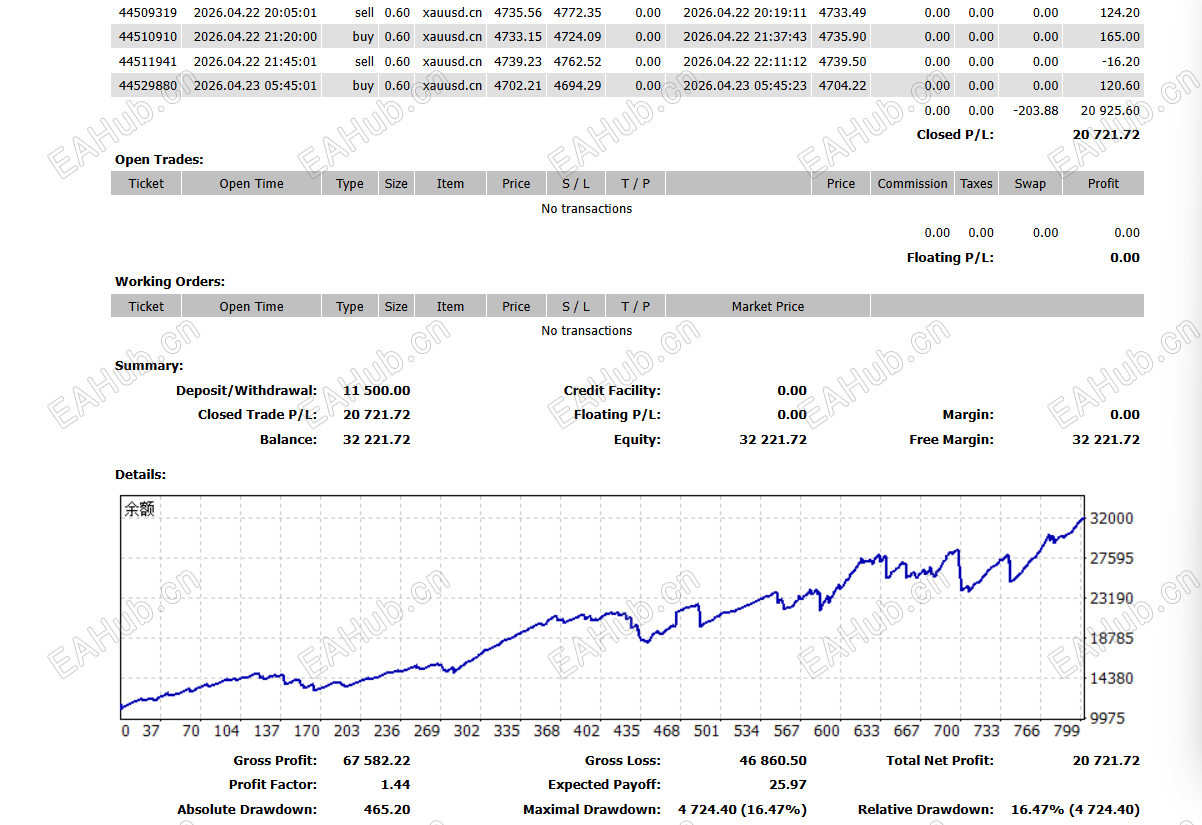
Task: Click the Absolute Drawdown value 465.20
Action: tap(389, 809)
